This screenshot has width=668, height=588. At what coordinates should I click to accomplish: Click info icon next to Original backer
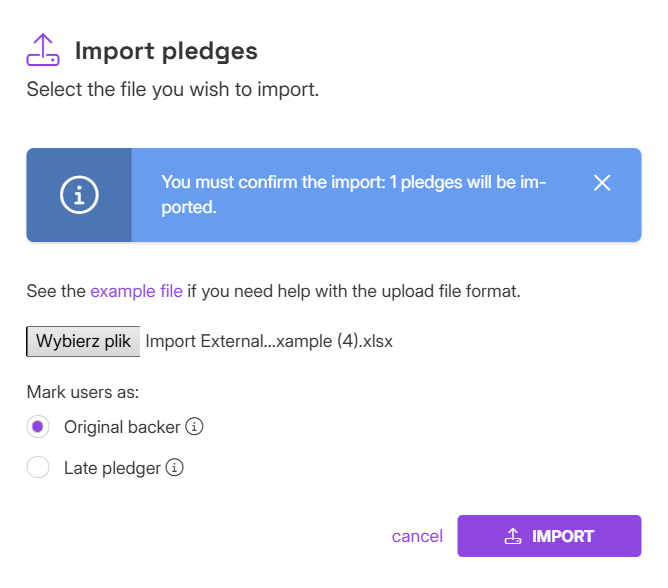click(x=196, y=427)
